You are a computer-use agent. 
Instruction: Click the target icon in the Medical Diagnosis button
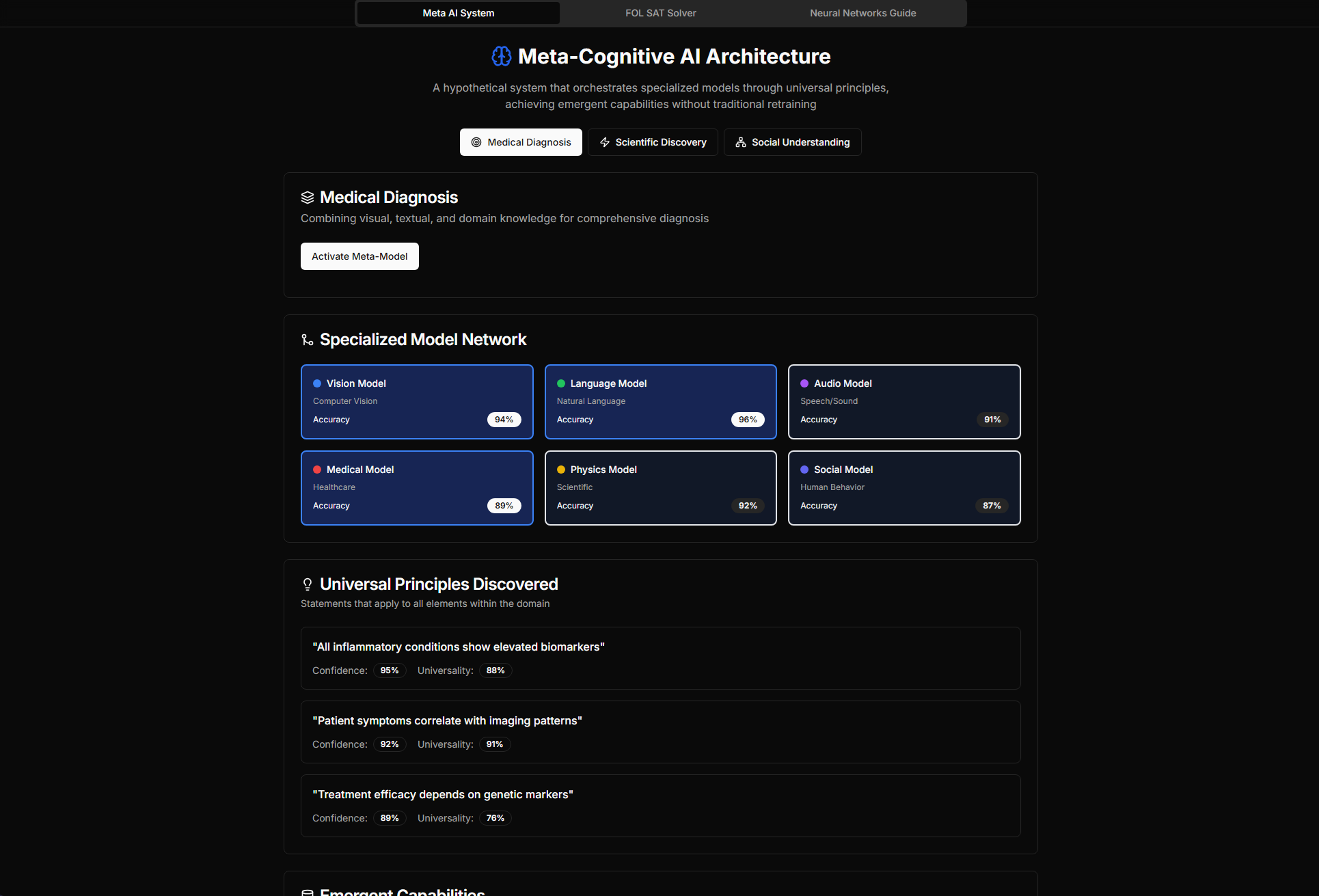click(x=475, y=142)
